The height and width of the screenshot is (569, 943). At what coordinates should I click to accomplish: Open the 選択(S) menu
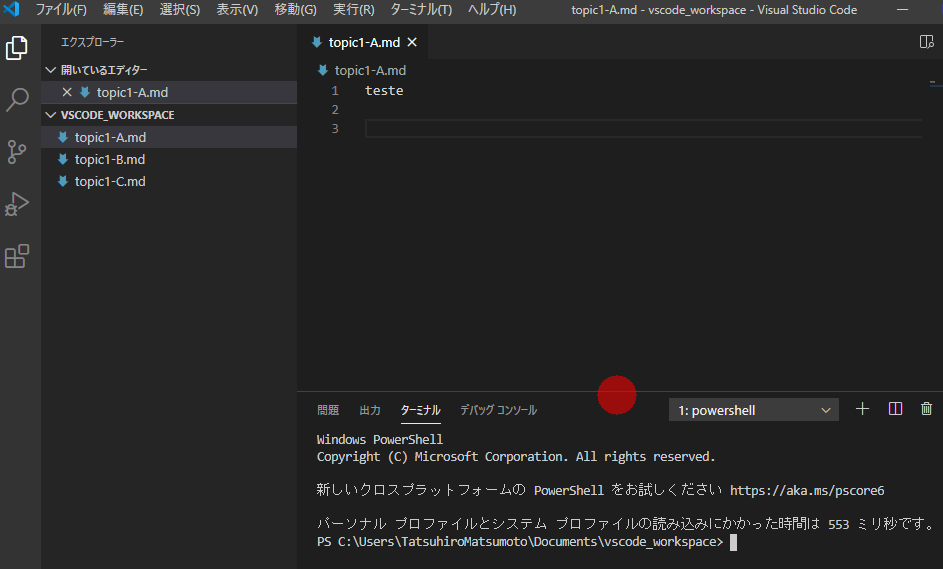(180, 10)
